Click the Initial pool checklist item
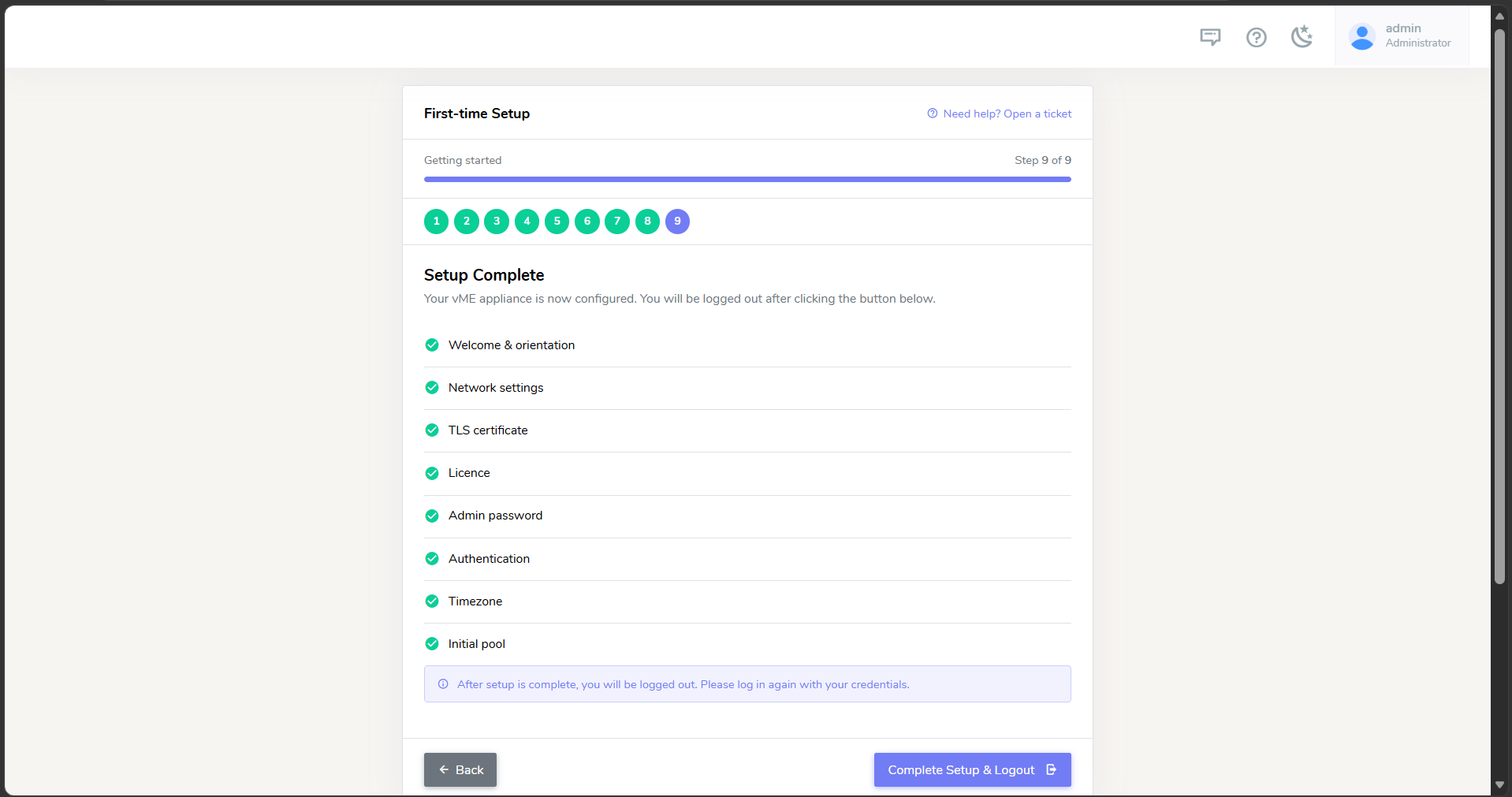The image size is (1512, 797). tap(747, 644)
